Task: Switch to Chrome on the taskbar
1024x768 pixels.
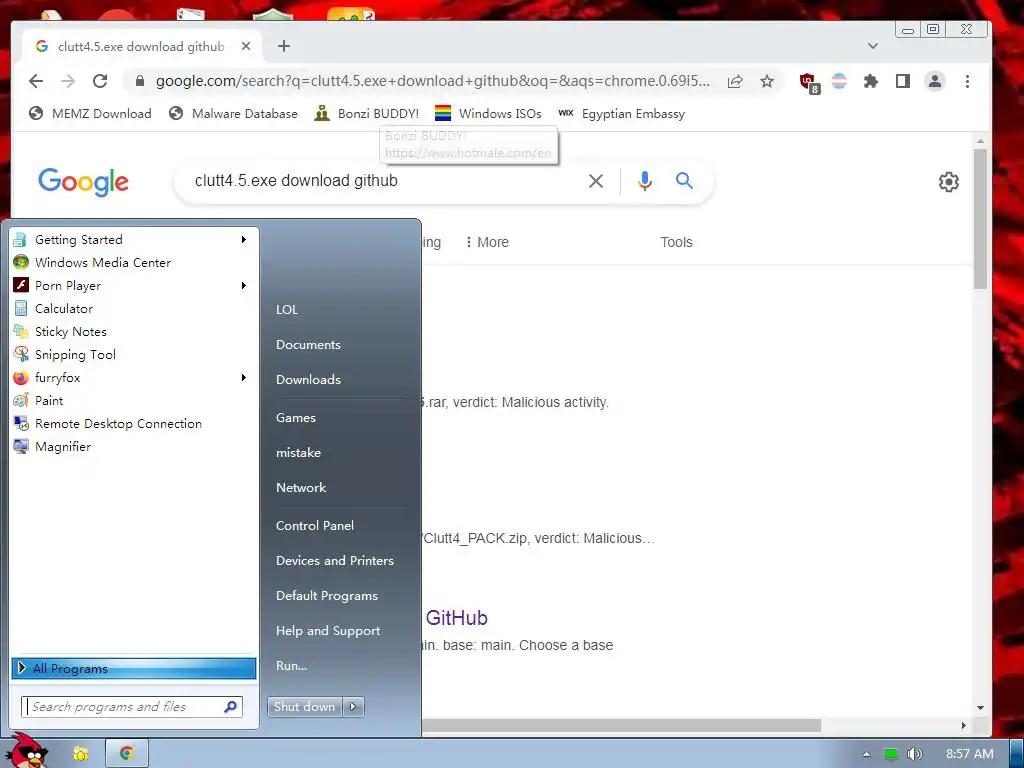Action: [x=127, y=754]
